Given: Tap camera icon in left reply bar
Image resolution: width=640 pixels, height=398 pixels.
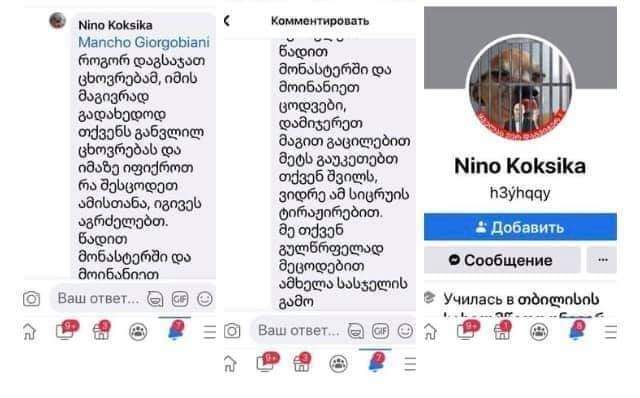Looking at the screenshot, I should point(31,299).
